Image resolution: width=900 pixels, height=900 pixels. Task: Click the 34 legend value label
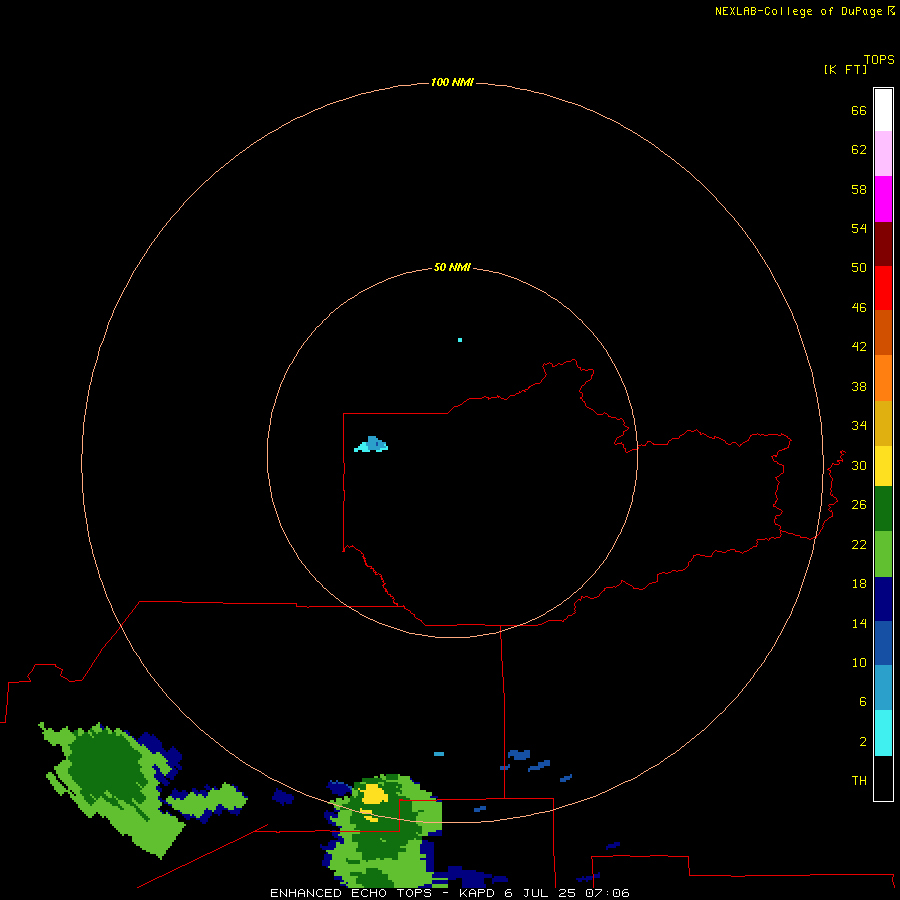coord(859,426)
